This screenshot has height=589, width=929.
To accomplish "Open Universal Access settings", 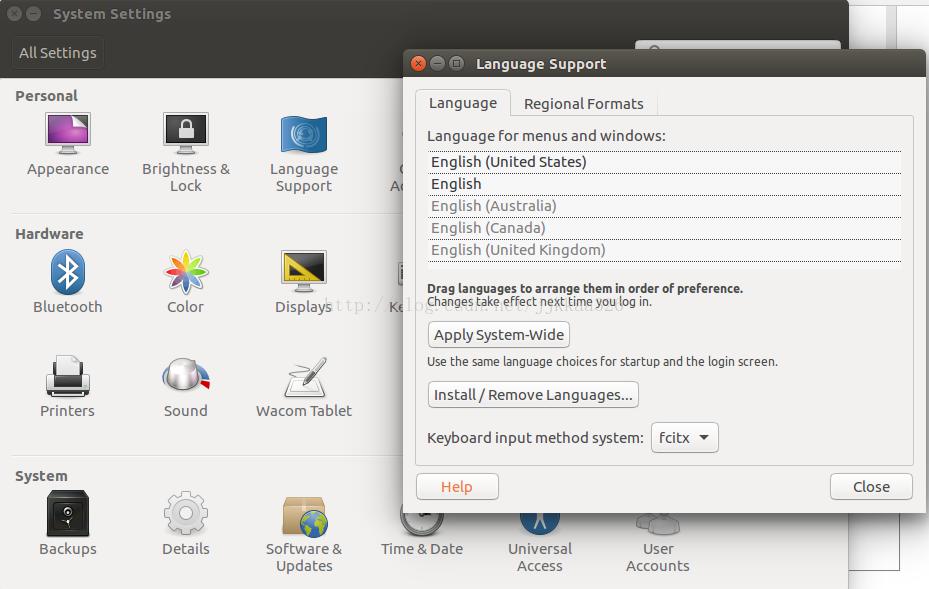I will point(540,544).
